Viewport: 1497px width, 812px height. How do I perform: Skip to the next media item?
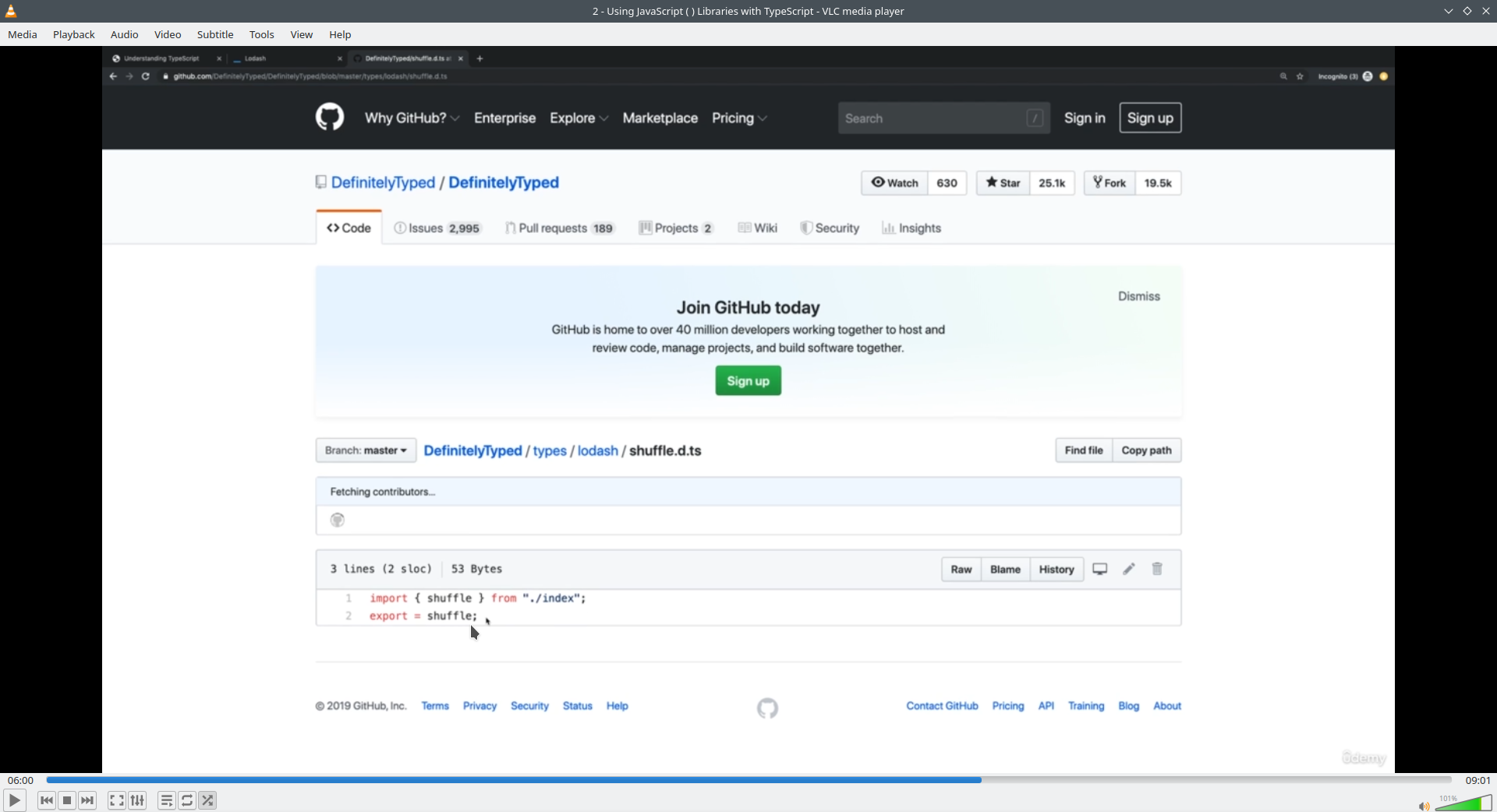[x=87, y=800]
